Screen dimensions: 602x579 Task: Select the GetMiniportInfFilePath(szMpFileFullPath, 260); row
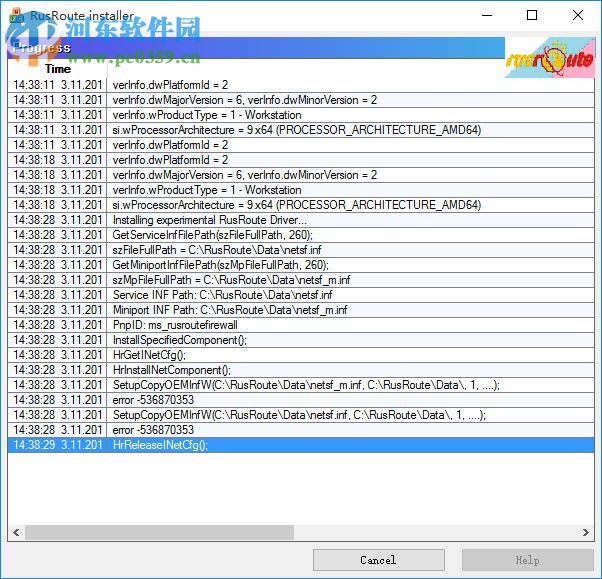point(301,265)
